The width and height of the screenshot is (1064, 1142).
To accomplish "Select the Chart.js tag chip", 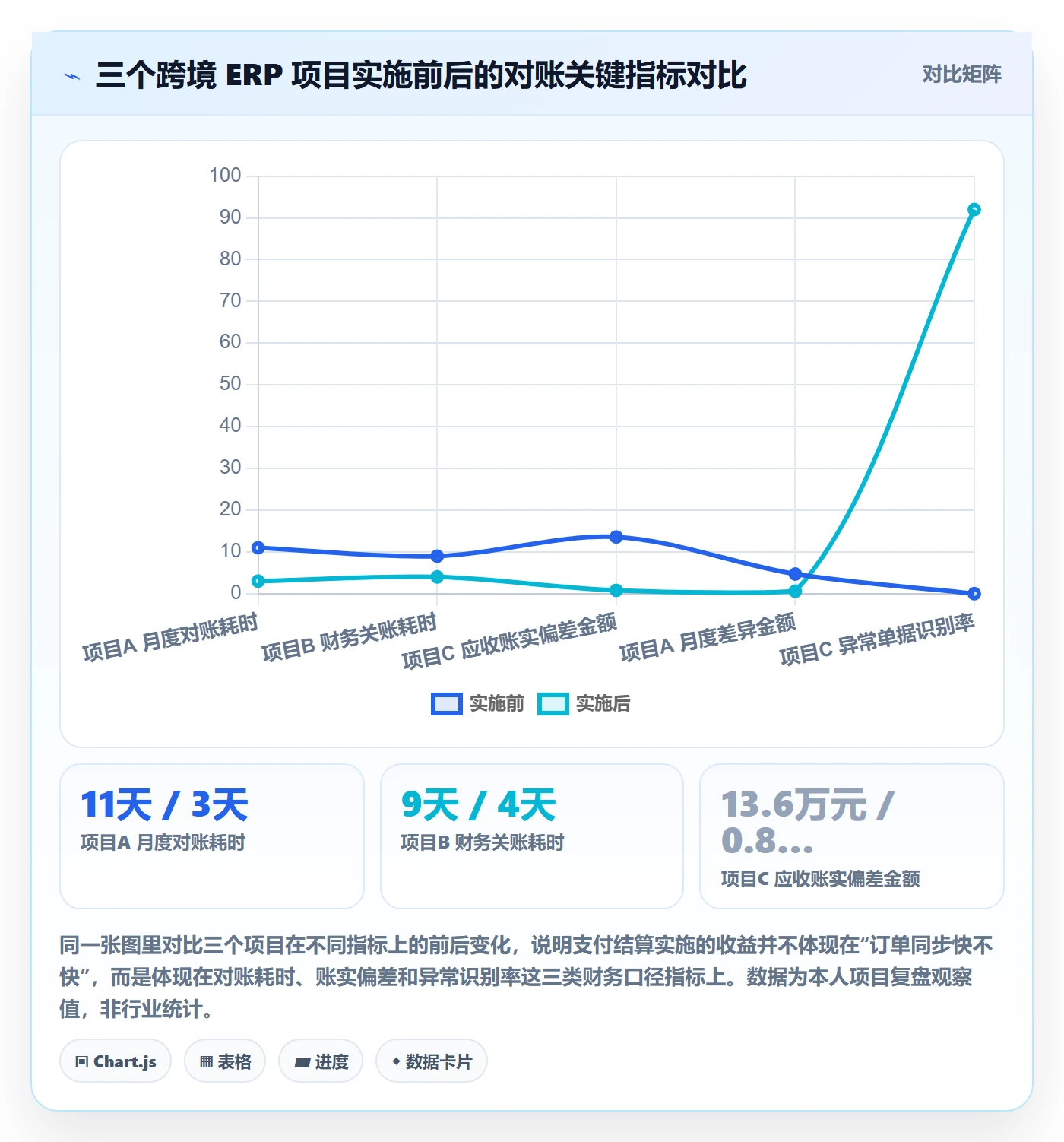I will click(x=116, y=1061).
